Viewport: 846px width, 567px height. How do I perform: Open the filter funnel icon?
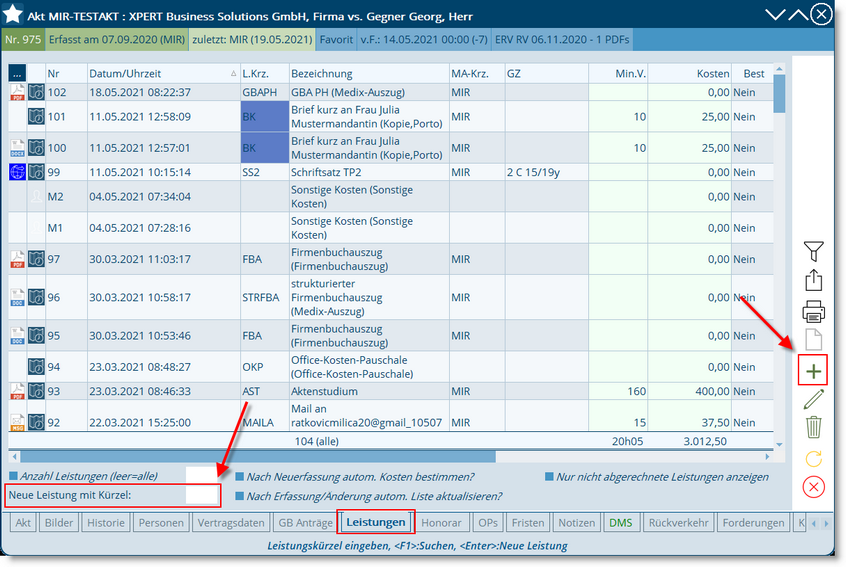813,251
